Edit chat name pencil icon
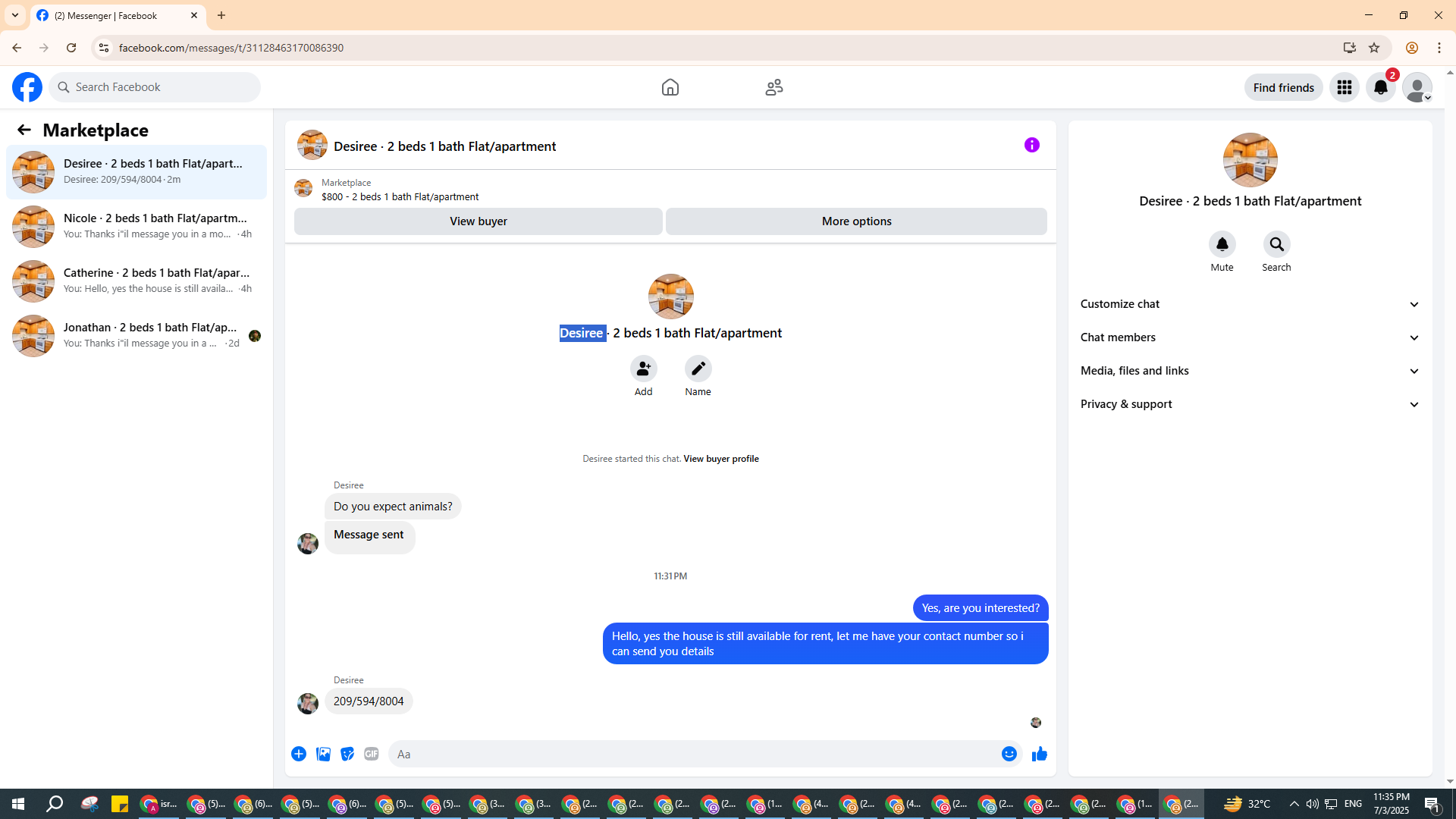The width and height of the screenshot is (1456, 819). (698, 369)
